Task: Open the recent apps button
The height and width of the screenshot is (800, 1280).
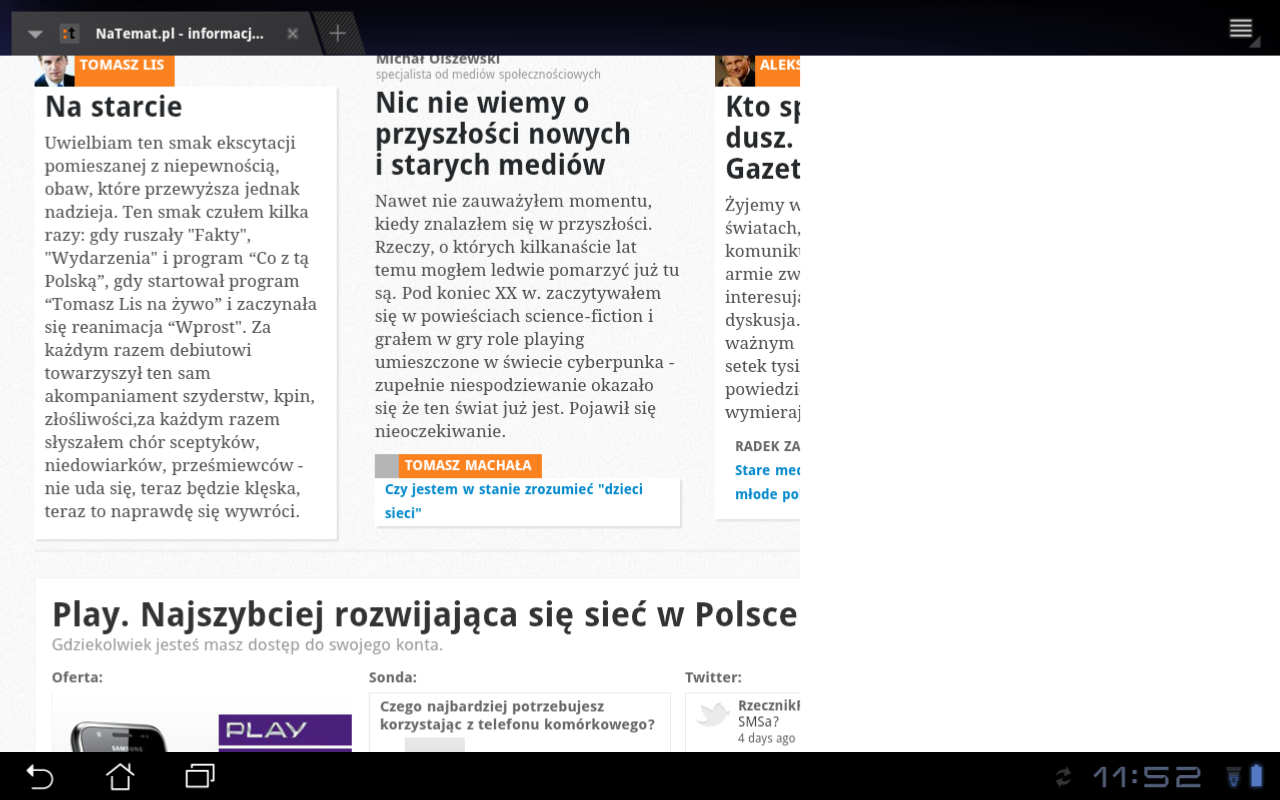Action: 200,776
